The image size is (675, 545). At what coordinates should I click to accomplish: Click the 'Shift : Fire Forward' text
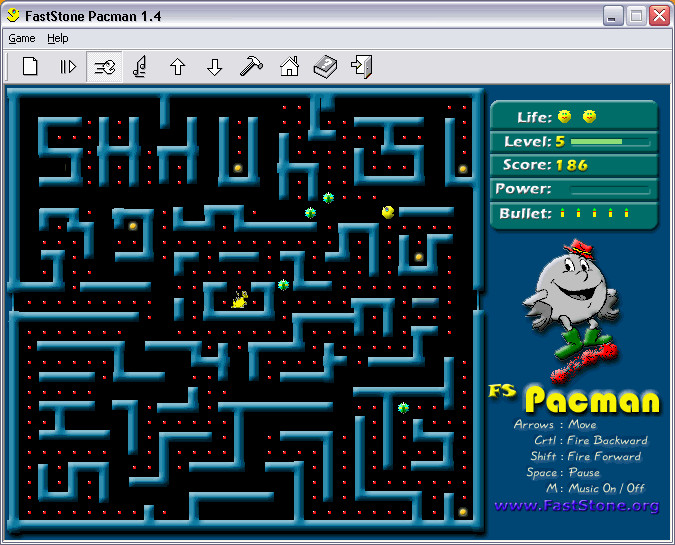[585, 456]
